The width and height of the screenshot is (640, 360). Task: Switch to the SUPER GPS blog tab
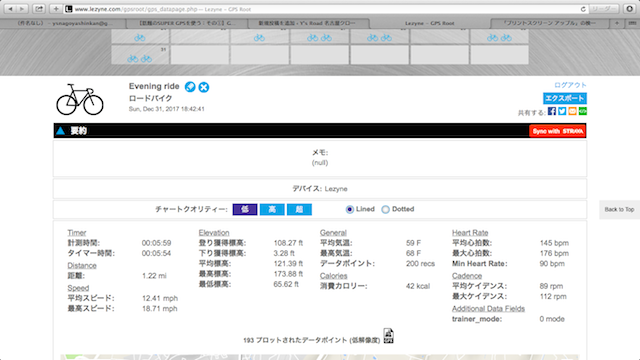(187, 23)
